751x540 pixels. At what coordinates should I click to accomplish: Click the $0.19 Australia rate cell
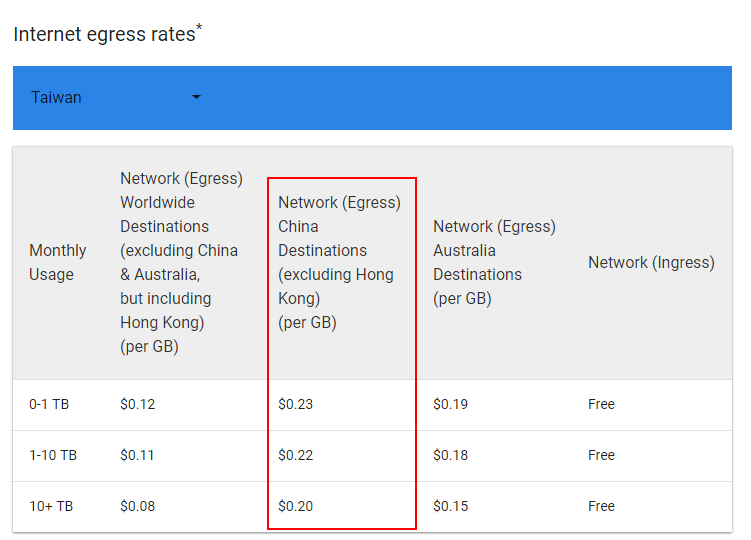click(x=450, y=404)
